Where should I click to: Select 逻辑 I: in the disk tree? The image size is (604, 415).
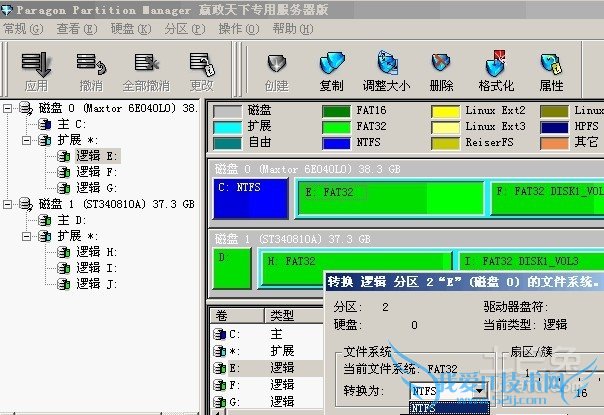click(96, 268)
